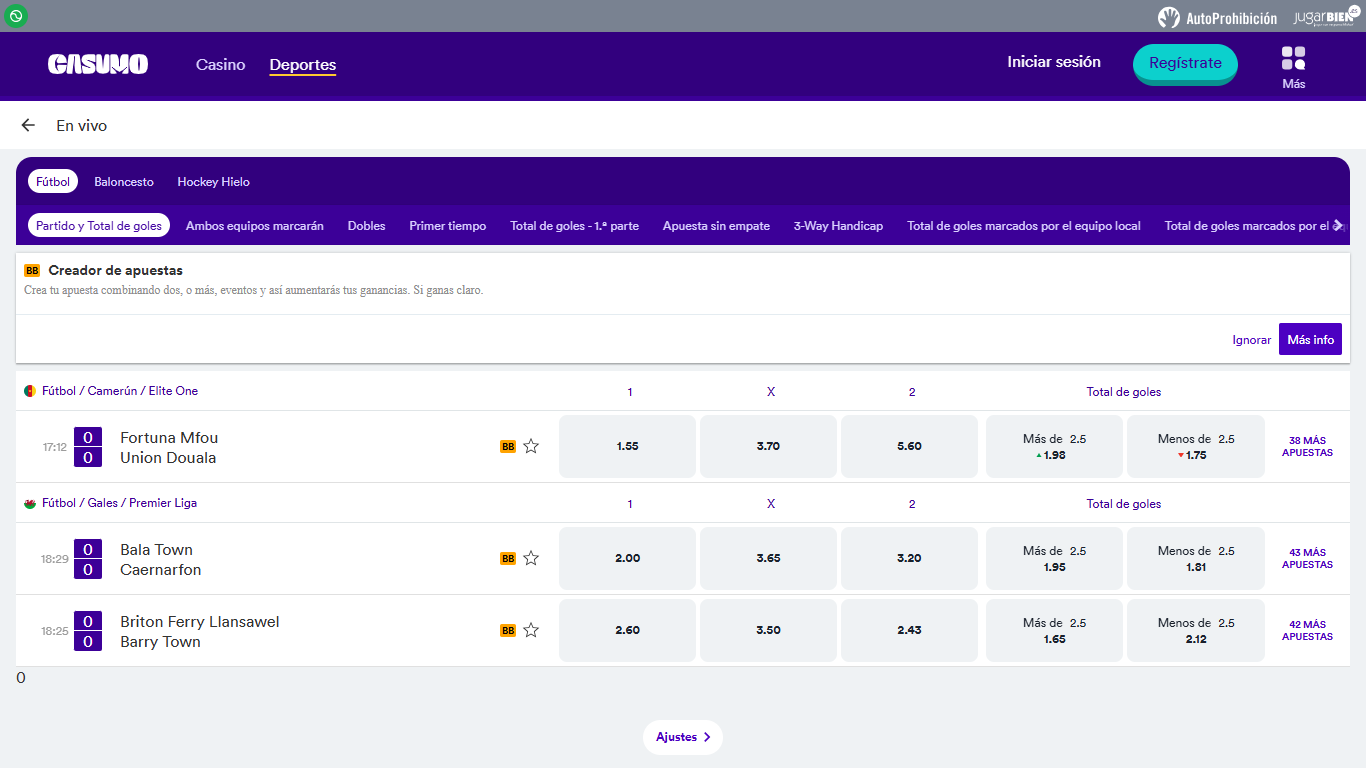Open 43 más apuestas for Bala Town
1366x768 pixels.
pyautogui.click(x=1307, y=558)
